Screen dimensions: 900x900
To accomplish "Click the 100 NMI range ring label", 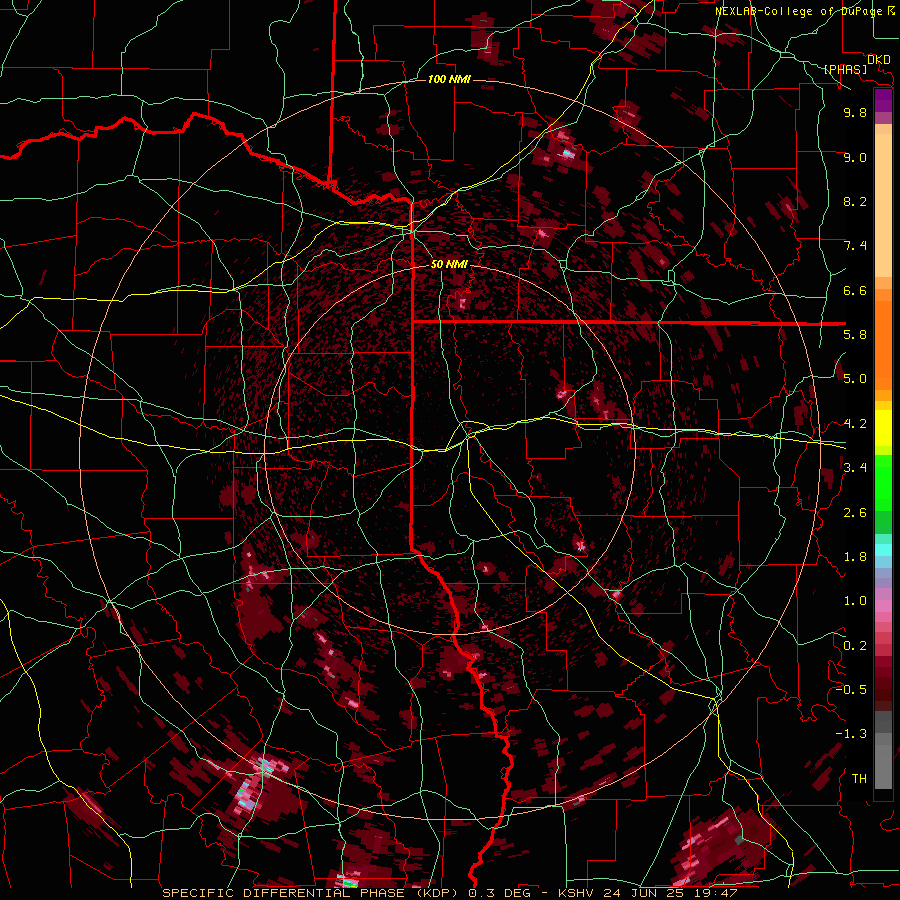I will [x=449, y=79].
